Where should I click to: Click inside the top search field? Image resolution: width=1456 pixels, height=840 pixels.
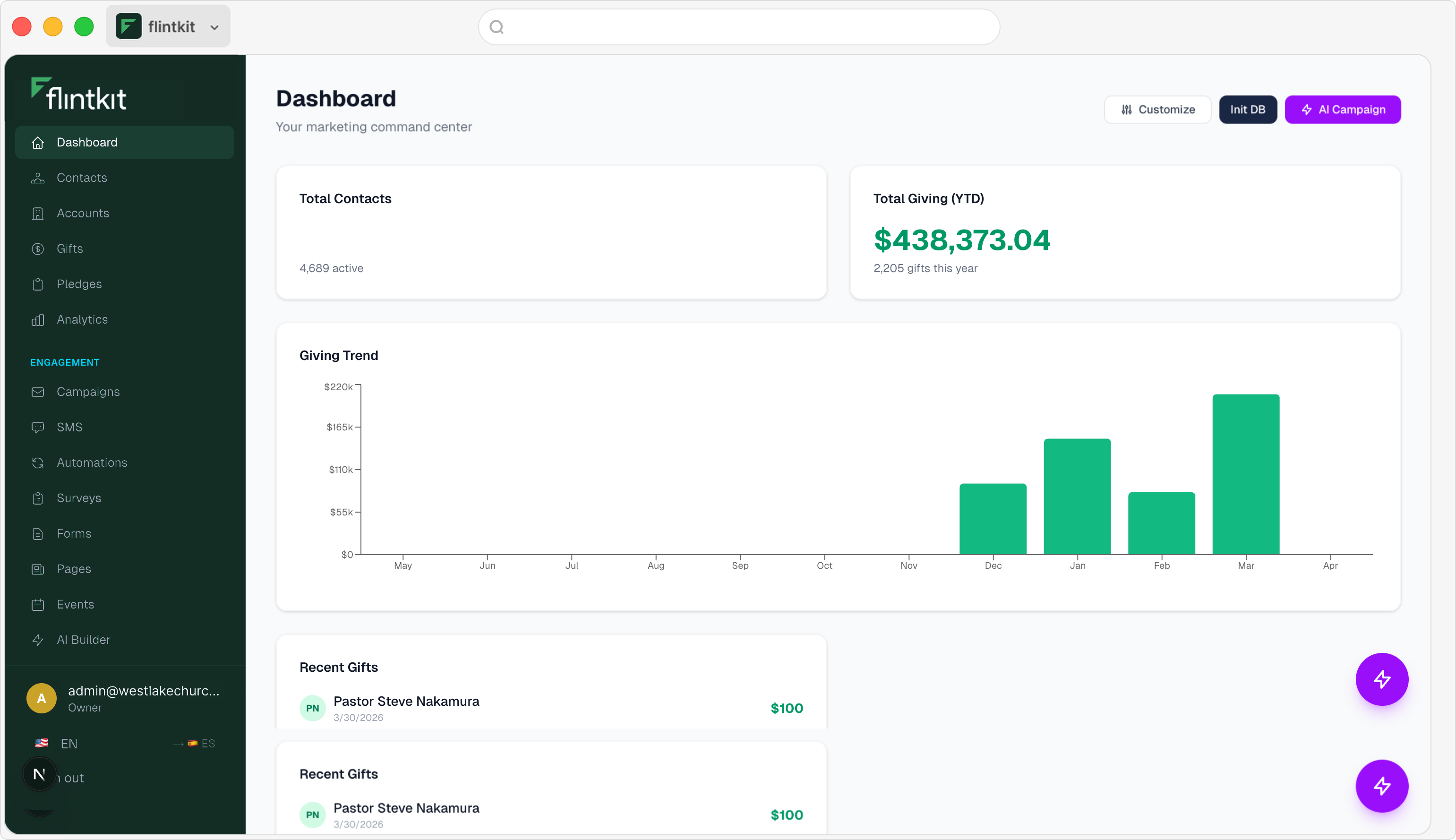[x=738, y=27]
